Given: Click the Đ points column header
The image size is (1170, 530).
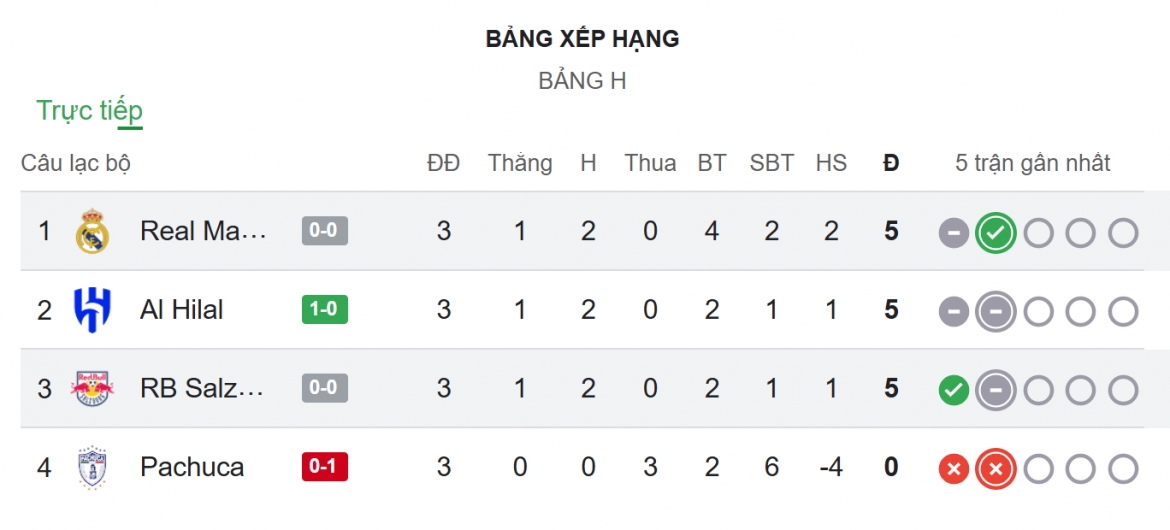Looking at the screenshot, I should (x=891, y=163).
